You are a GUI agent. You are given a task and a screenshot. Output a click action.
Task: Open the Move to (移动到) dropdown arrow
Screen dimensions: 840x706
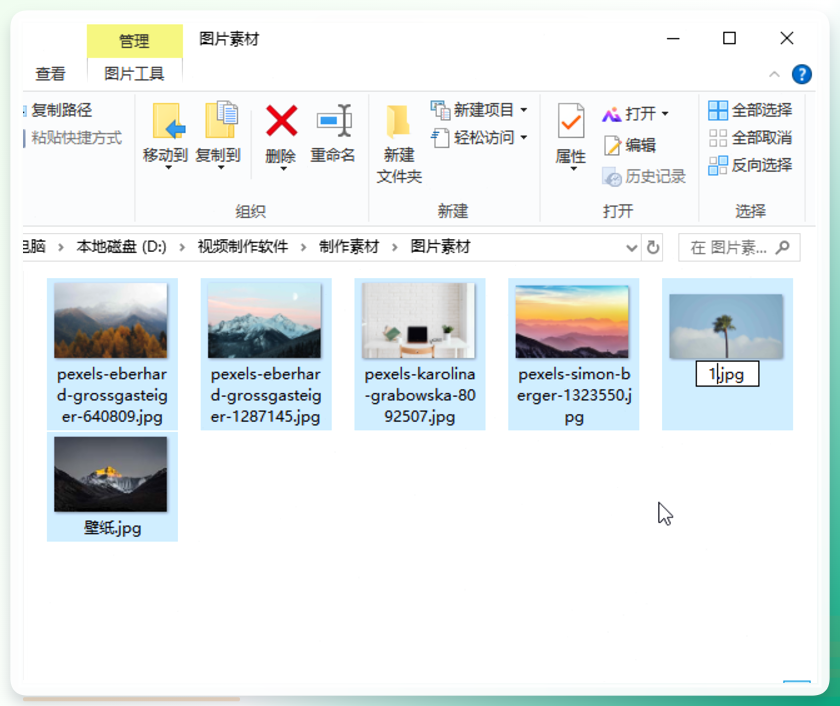[x=168, y=168]
